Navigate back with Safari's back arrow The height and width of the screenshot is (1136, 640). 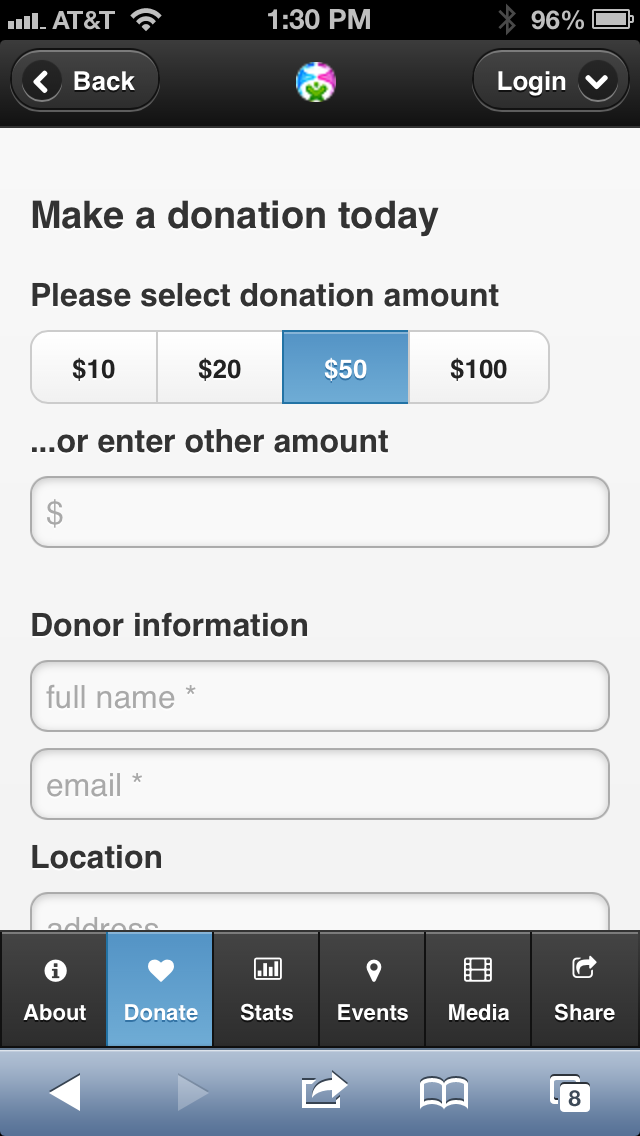pyautogui.click(x=65, y=1092)
